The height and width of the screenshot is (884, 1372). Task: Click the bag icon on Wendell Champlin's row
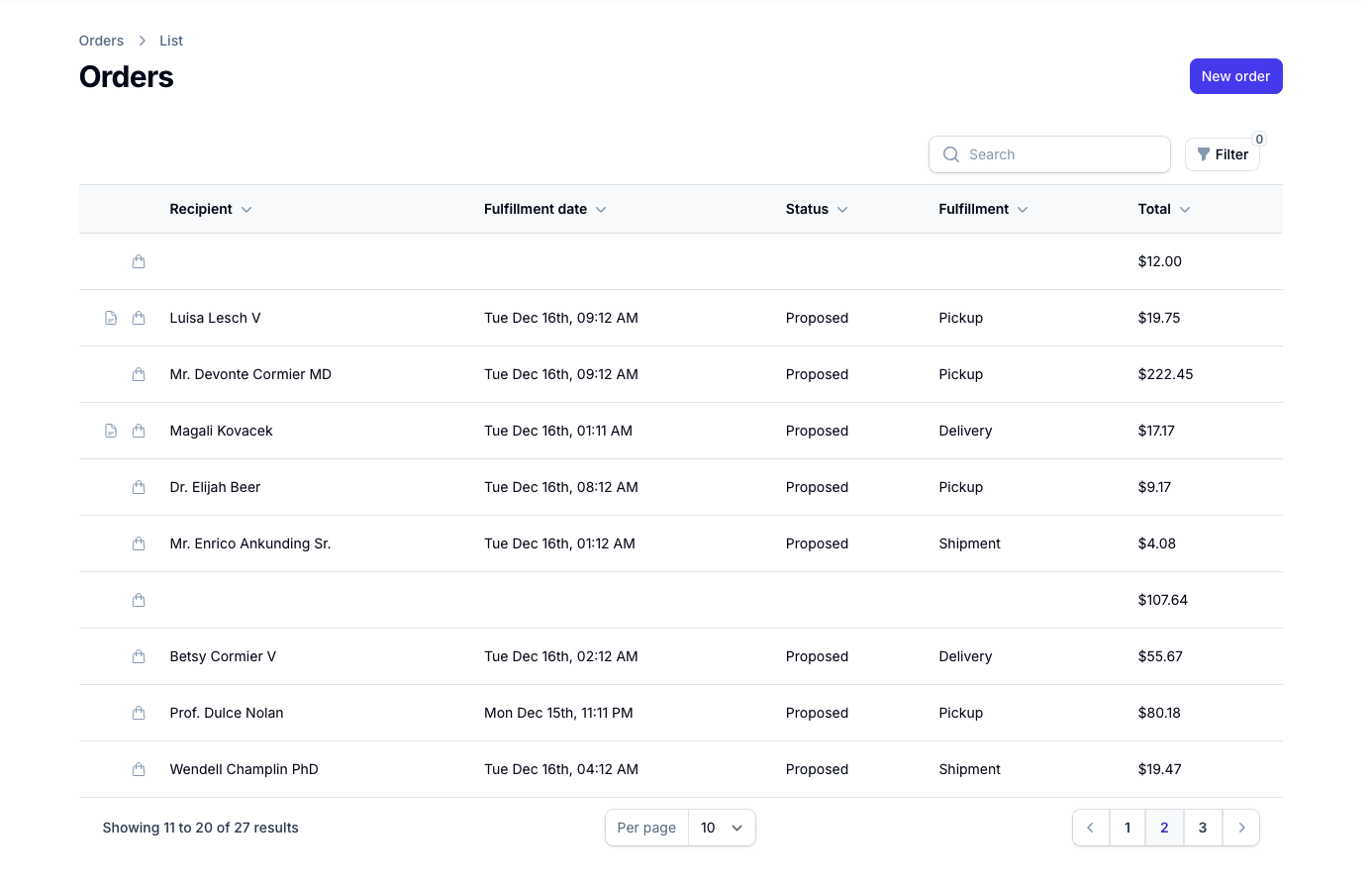pos(138,769)
